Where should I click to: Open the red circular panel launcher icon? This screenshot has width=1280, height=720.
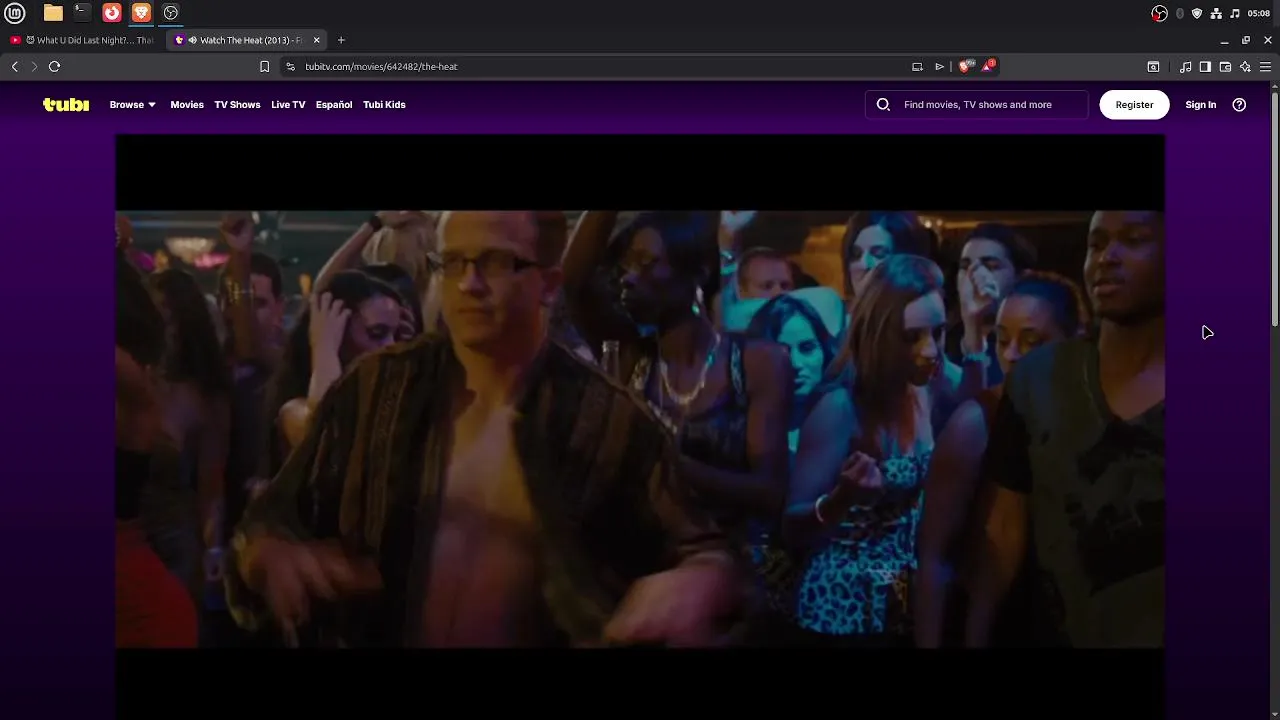112,13
